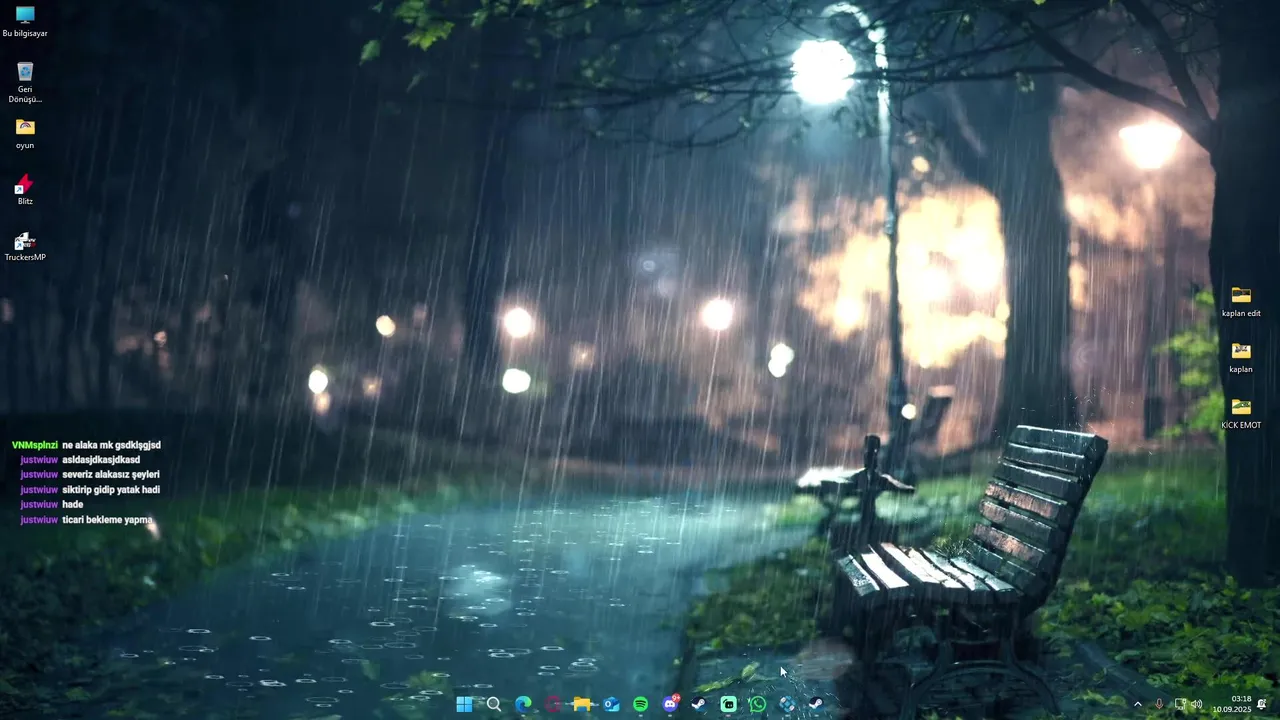The height and width of the screenshot is (720, 1280).
Task: Open File Explorer from the taskbar
Action: [582, 704]
